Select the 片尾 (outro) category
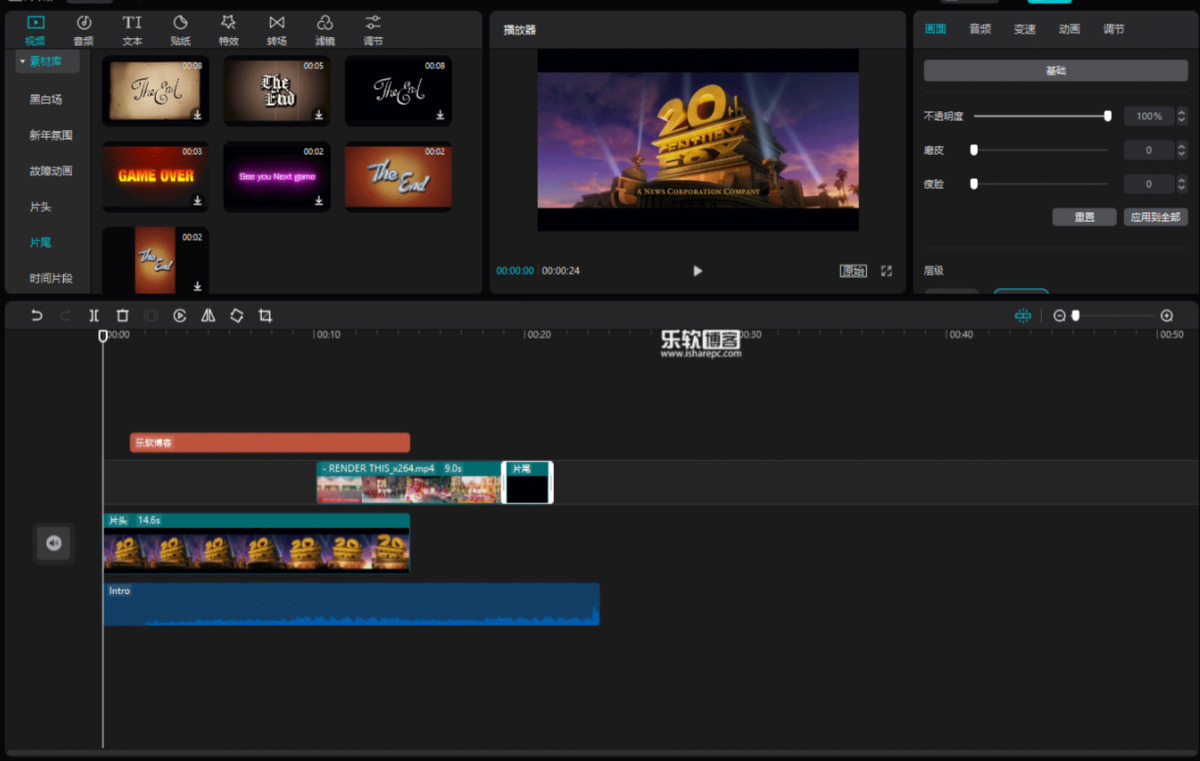This screenshot has width=1200, height=761. pyautogui.click(x=40, y=243)
